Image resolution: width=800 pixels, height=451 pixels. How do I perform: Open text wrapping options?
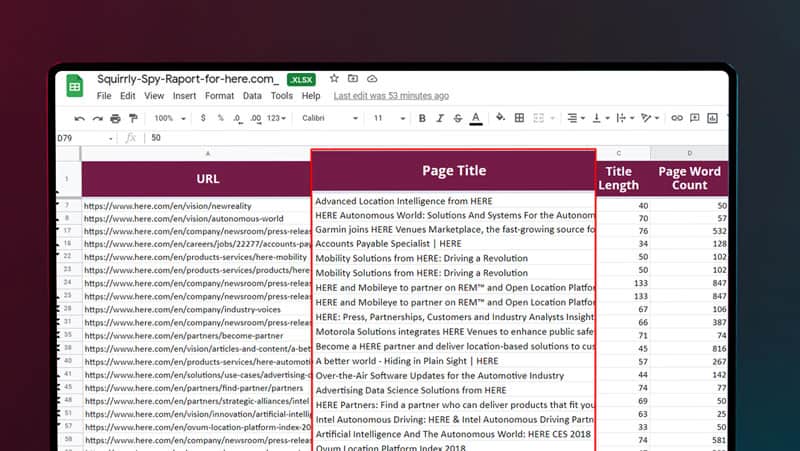point(625,118)
